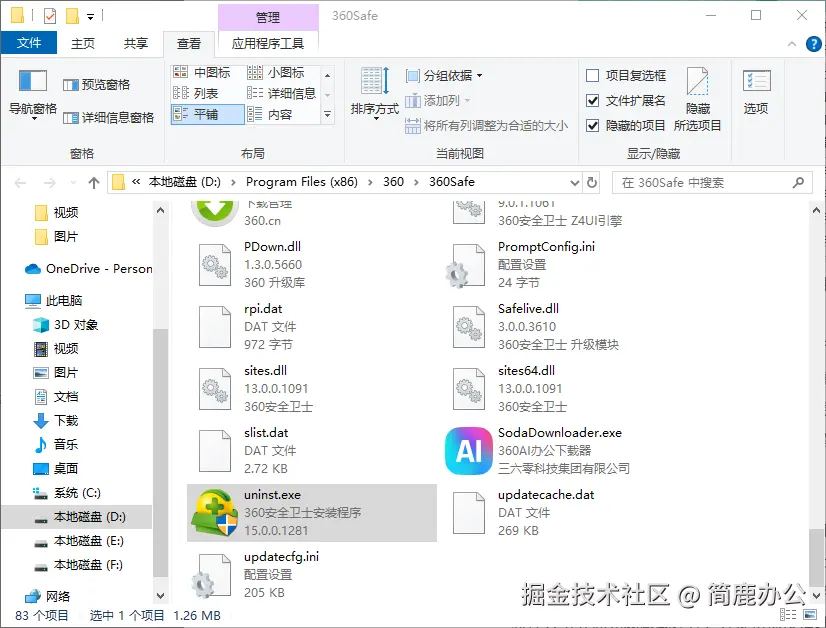826x628 pixels.
Task: Open local disk (E:) in sidebar
Action: 79,541
